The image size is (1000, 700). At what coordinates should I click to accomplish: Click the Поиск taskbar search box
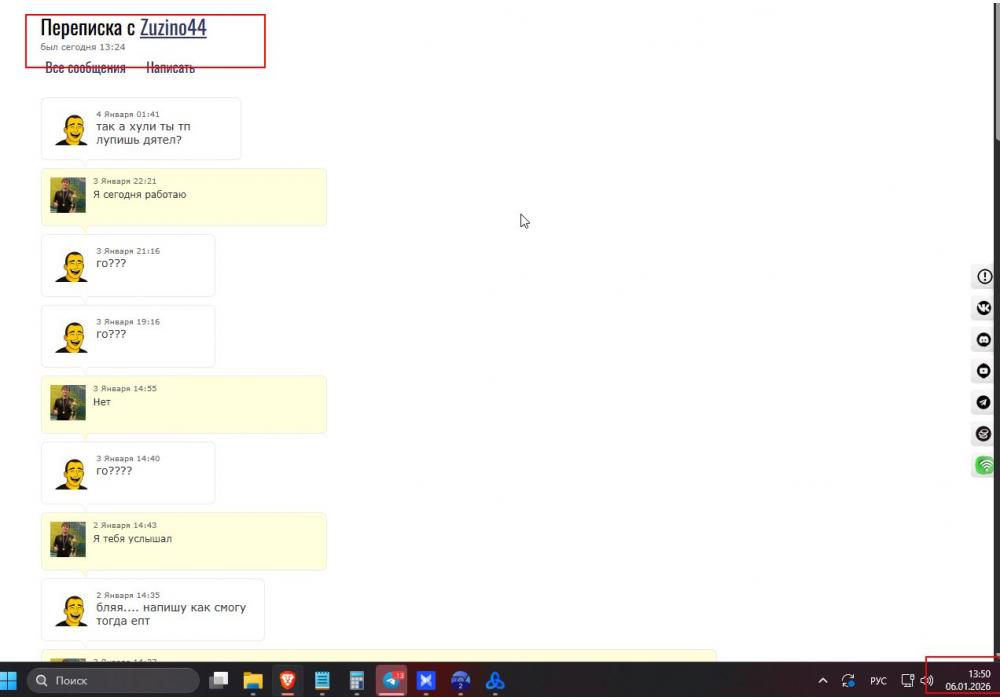coord(114,680)
